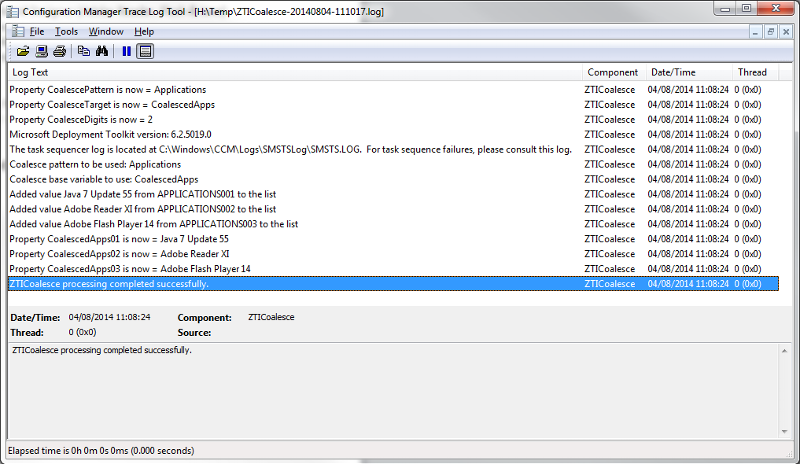Select row 'Property CoalescedApps03 is now = Adobe Flash Player'

[x=393, y=269]
